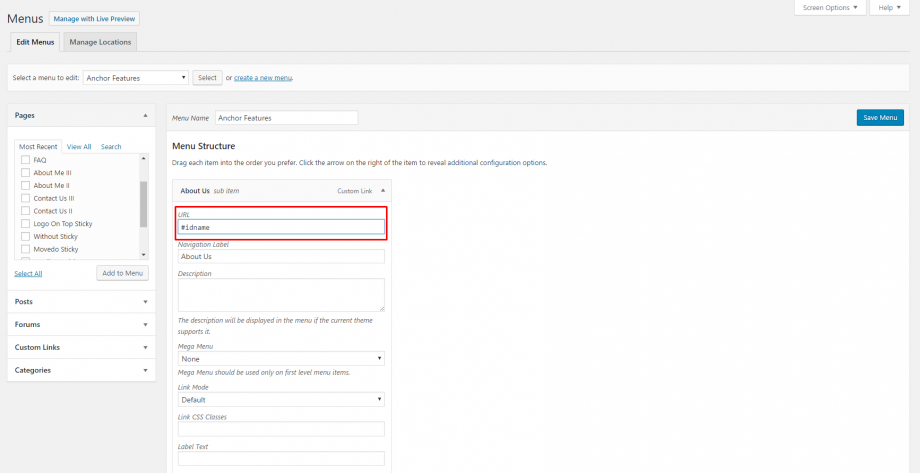920x473 pixels.
Task: Open the Link Mode dropdown
Action: pos(281,399)
